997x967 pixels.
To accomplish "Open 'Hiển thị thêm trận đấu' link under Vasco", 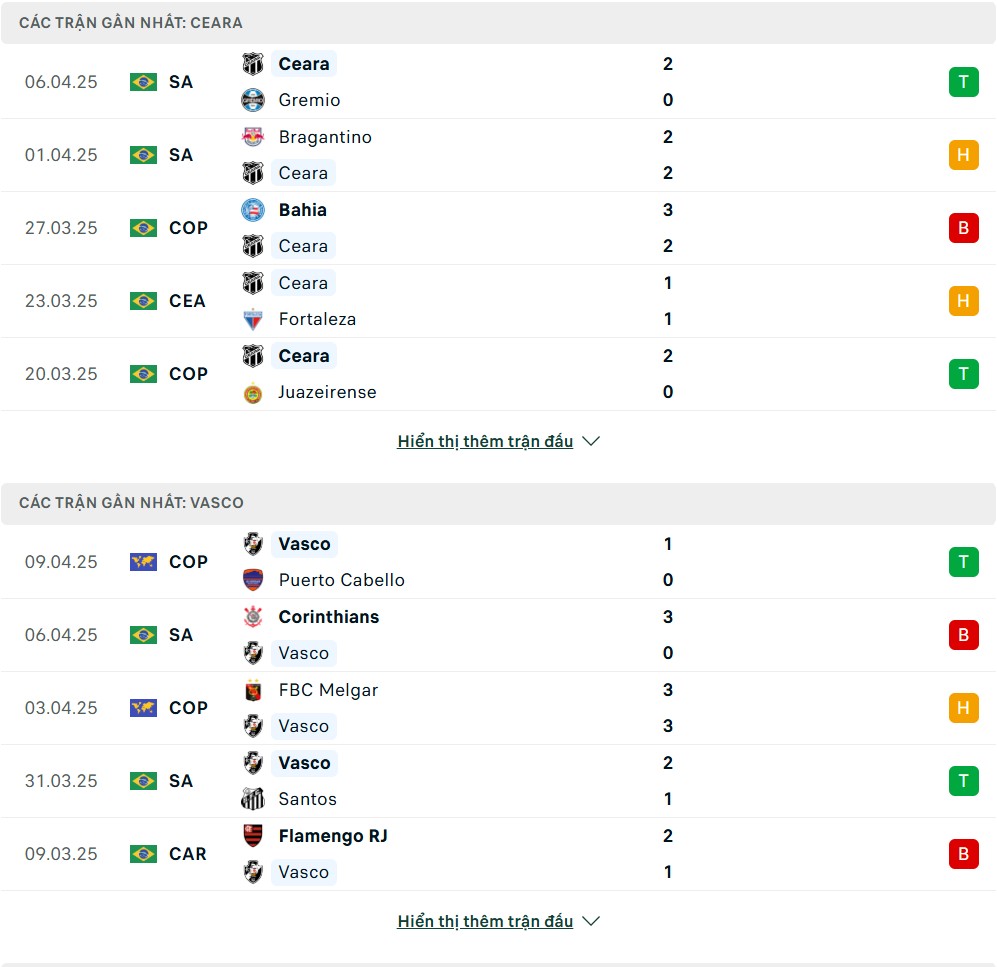I will point(485,921).
